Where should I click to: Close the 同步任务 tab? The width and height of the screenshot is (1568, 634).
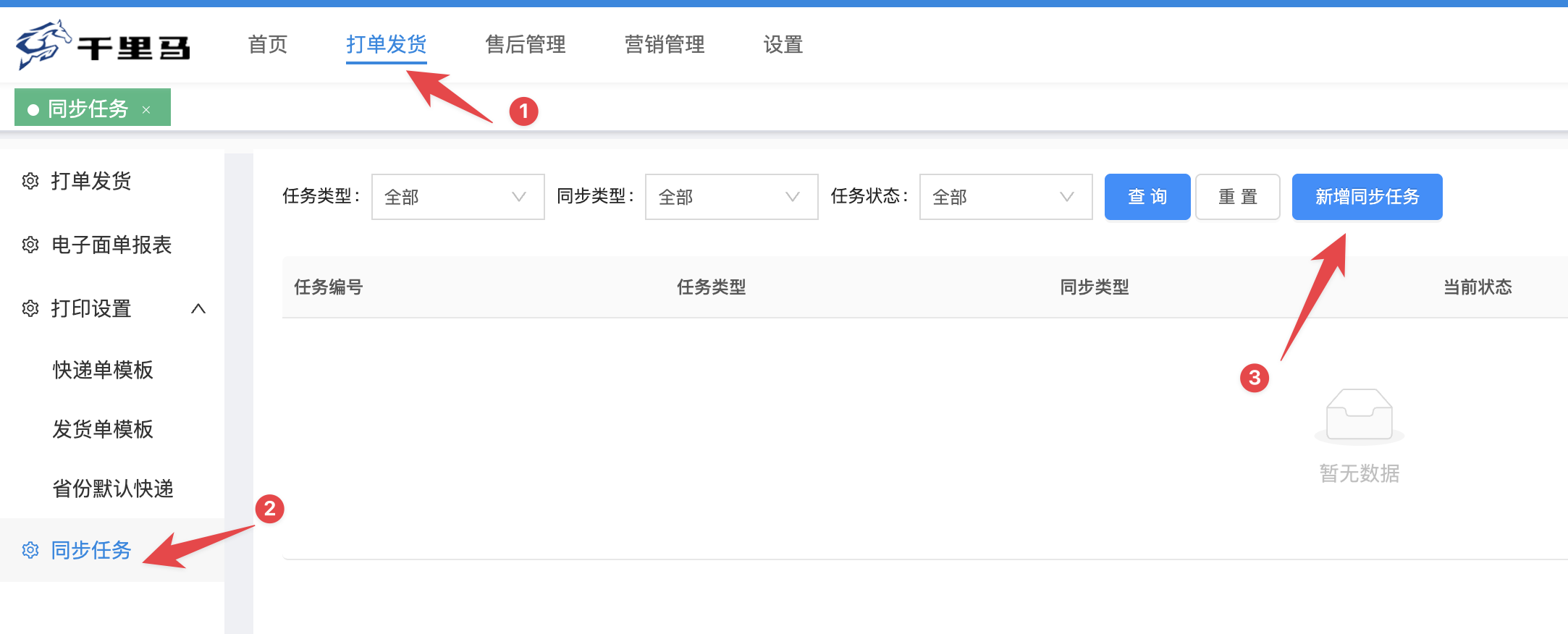pyautogui.click(x=146, y=109)
